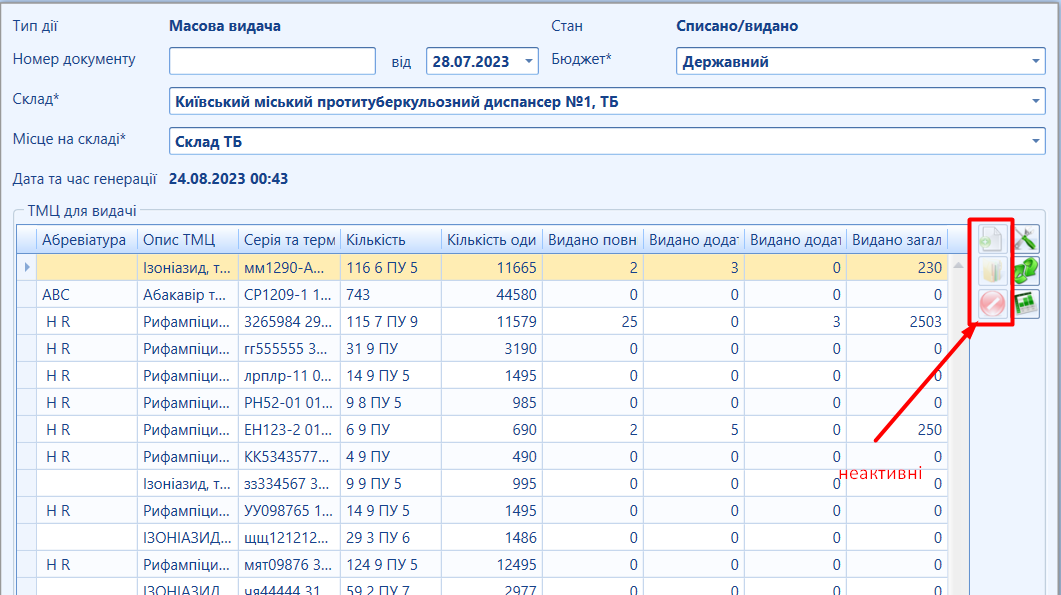This screenshot has height=595, width=1061.
Task: Click the series cell мм1290-А
Action: click(x=289, y=267)
